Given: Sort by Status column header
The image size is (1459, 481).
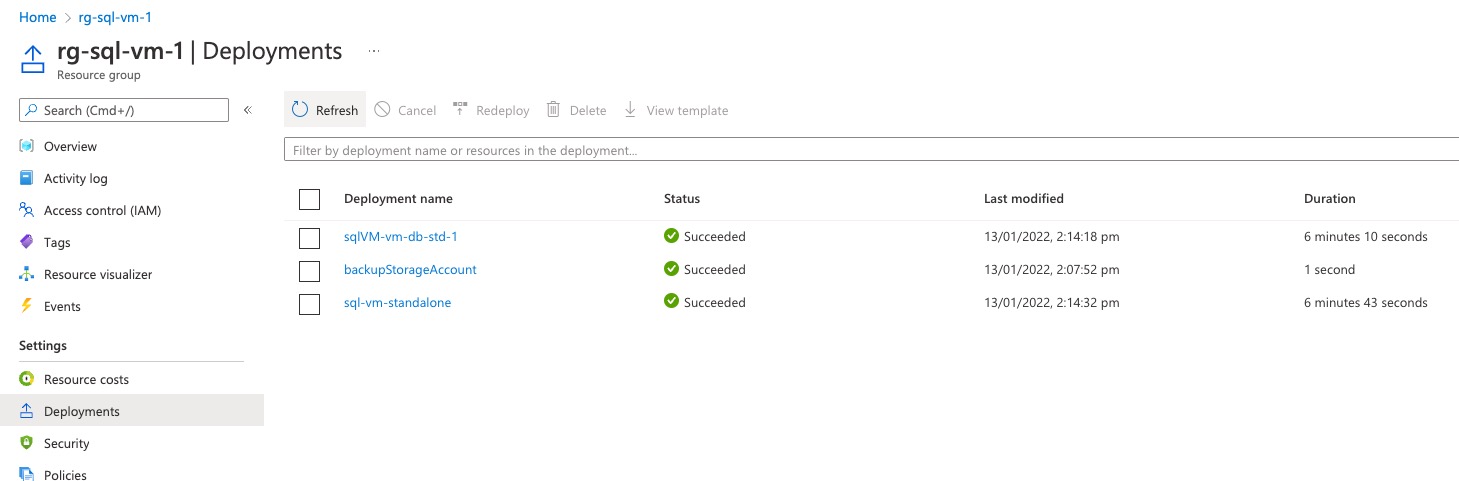Looking at the screenshot, I should click(x=682, y=199).
